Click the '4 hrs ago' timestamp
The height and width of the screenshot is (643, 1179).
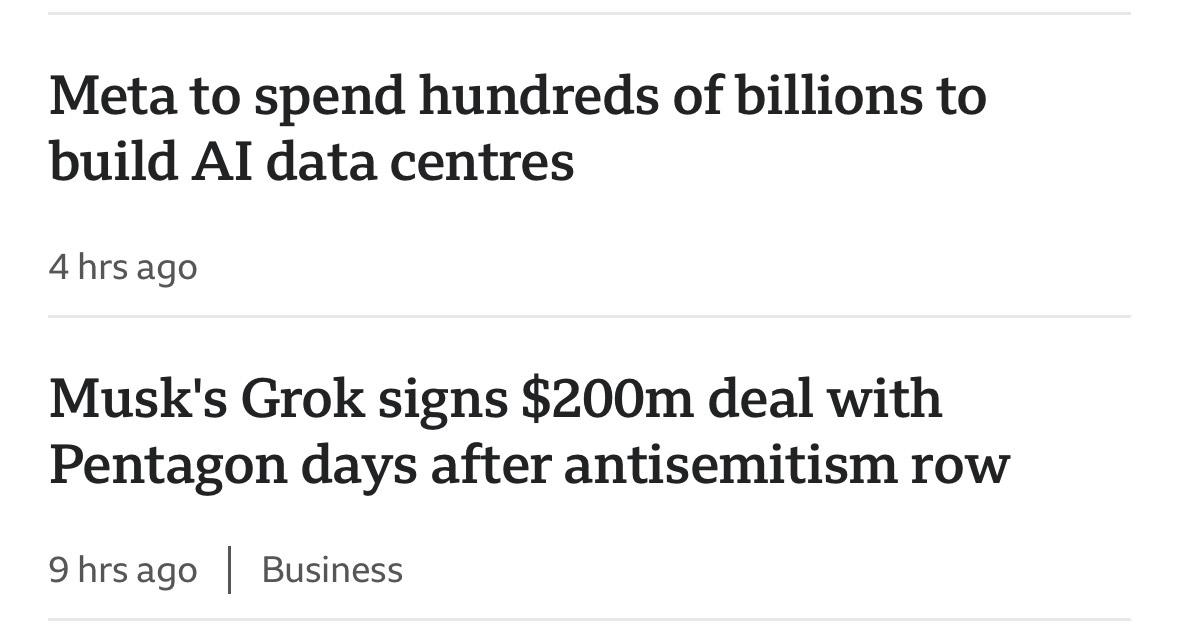(123, 268)
